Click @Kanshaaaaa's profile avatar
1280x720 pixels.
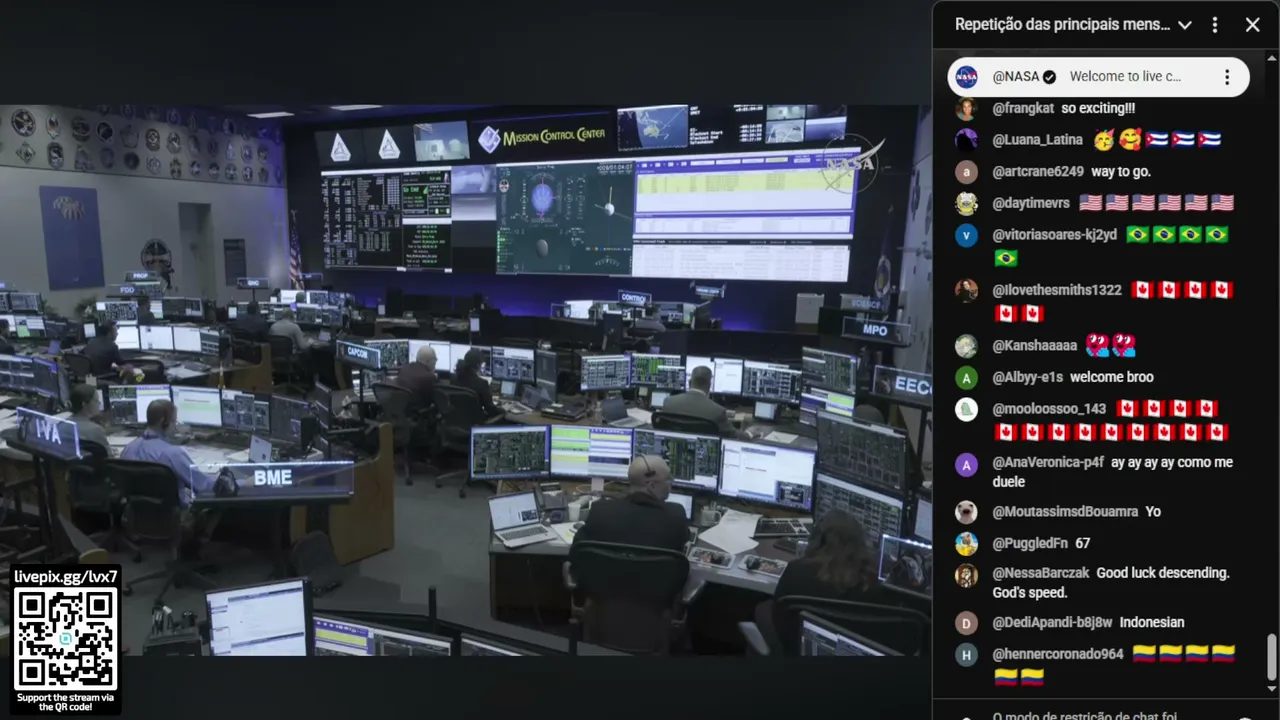coord(966,346)
